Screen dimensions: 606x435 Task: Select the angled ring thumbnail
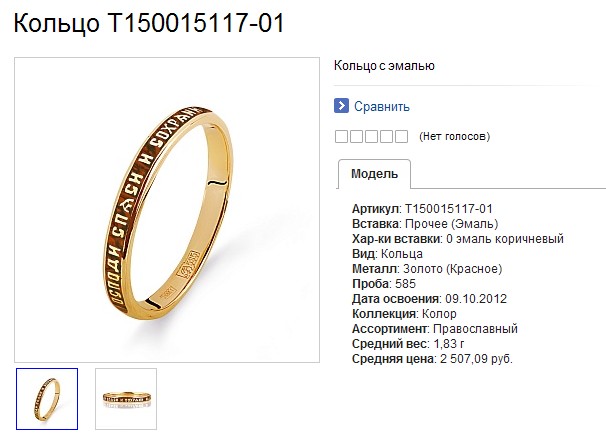(47, 399)
